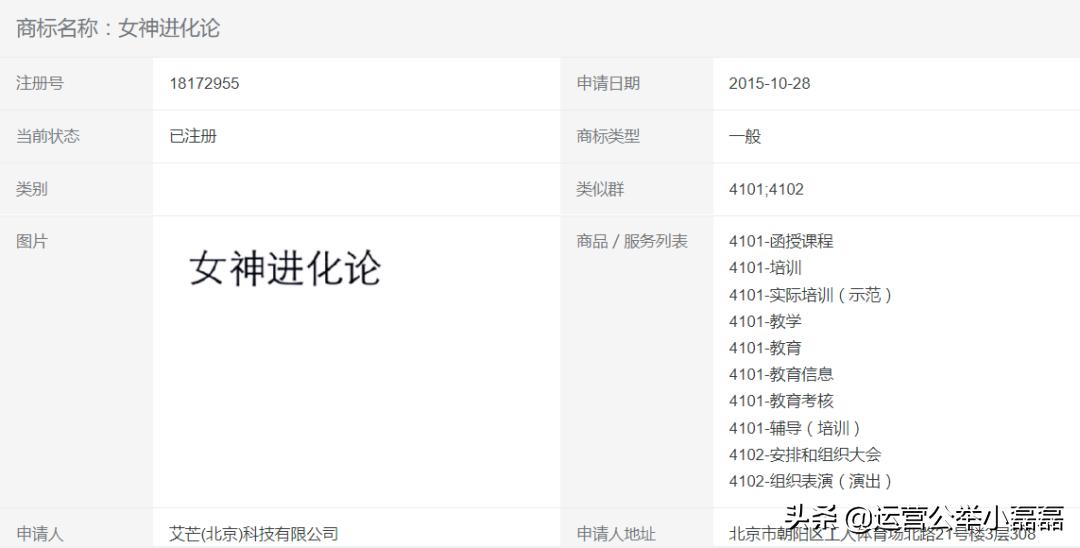Select the status value 已注册

[193, 136]
